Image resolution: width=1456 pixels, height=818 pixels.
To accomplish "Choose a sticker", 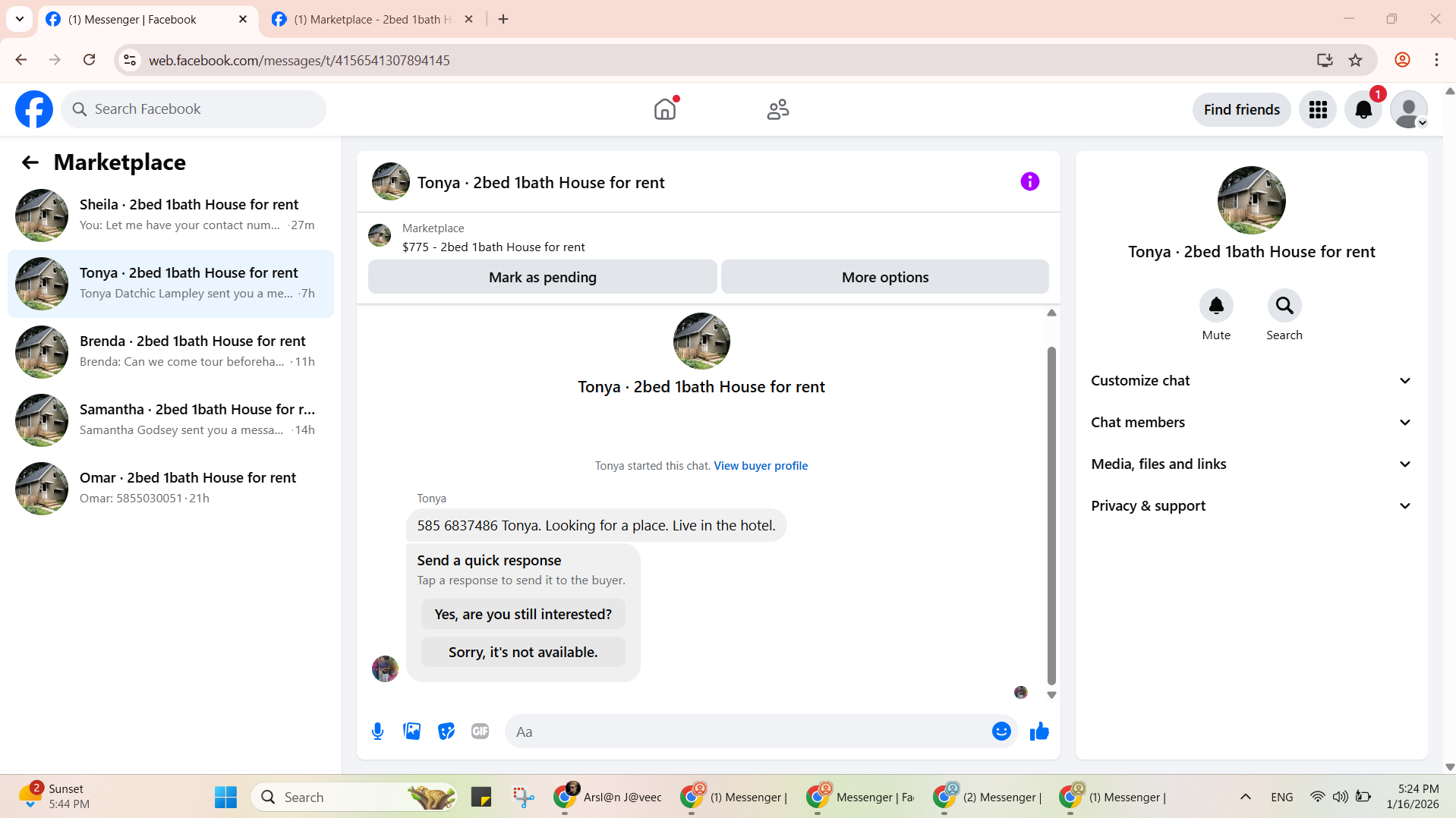I will pos(446,731).
